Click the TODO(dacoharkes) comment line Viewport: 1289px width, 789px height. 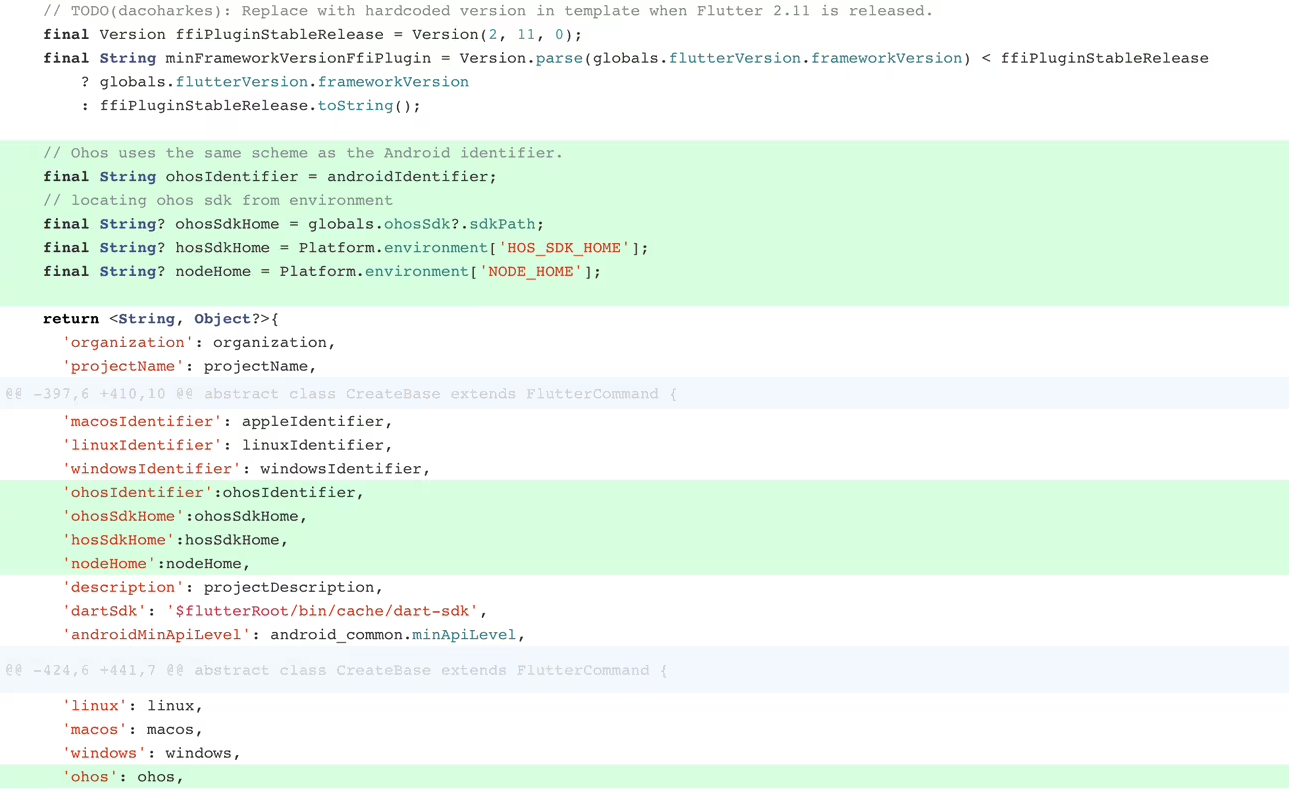[488, 11]
